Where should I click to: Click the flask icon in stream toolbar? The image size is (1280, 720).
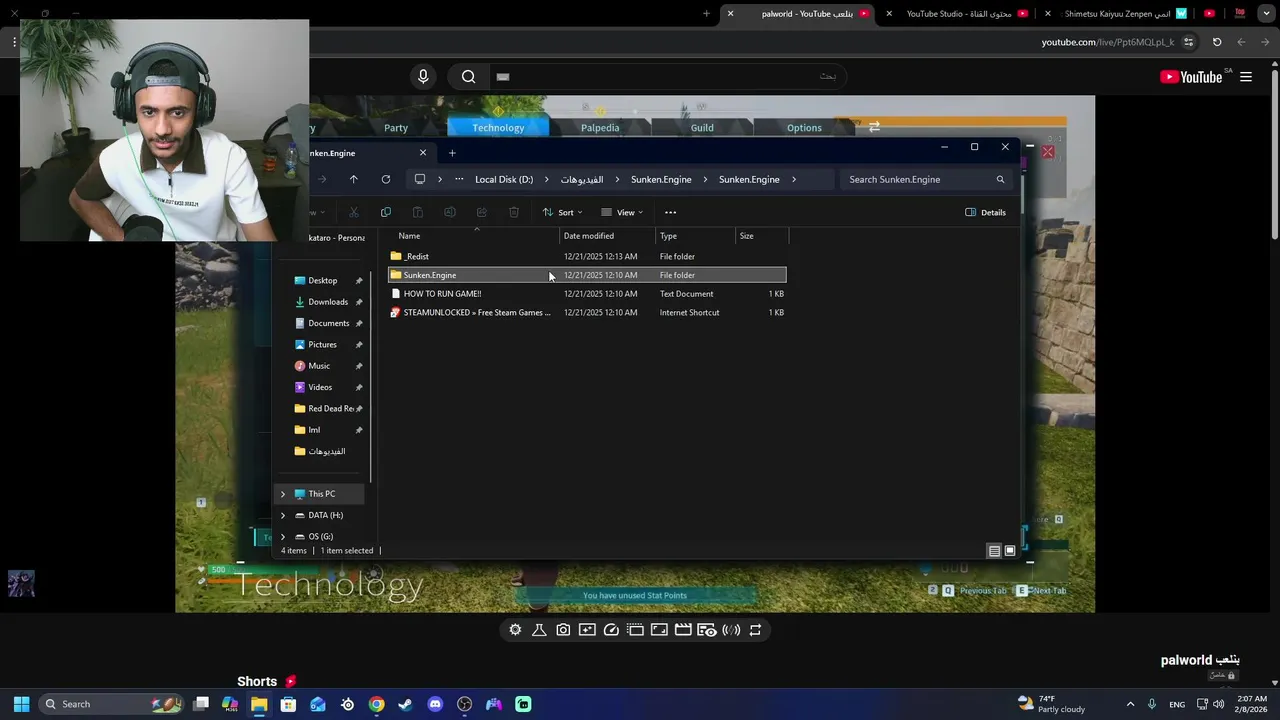pyautogui.click(x=539, y=630)
